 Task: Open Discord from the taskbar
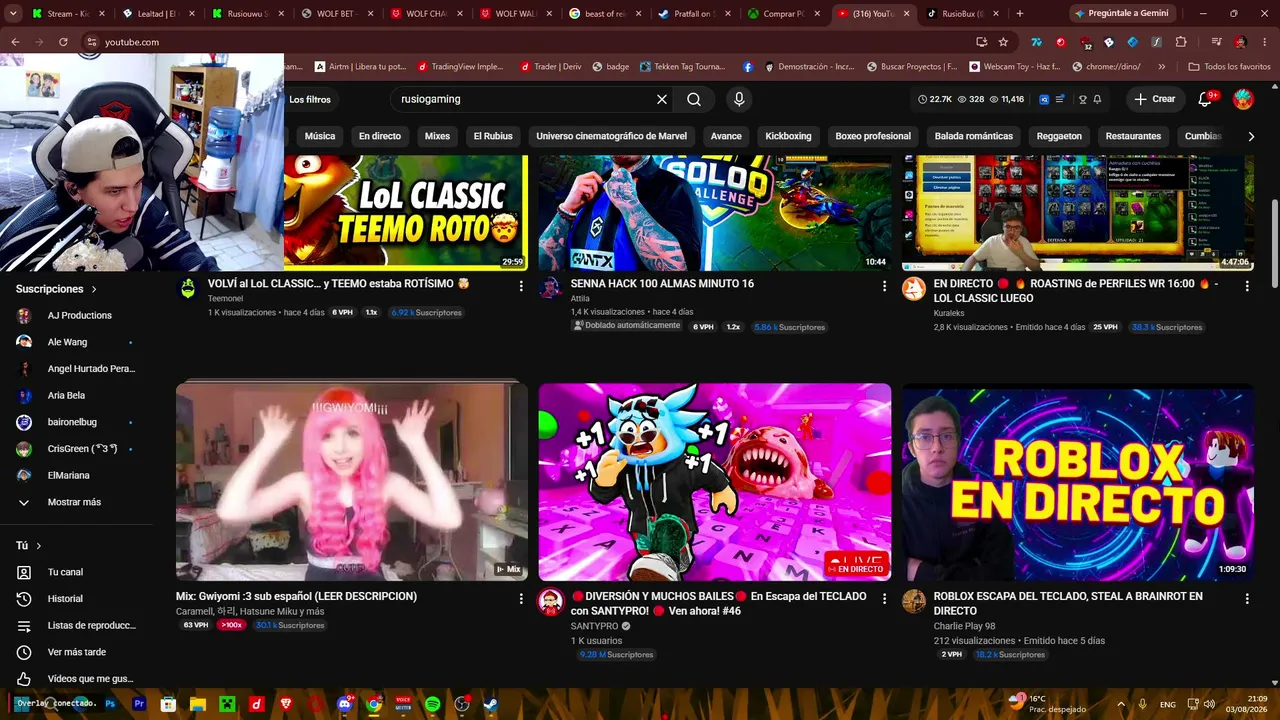coord(346,704)
